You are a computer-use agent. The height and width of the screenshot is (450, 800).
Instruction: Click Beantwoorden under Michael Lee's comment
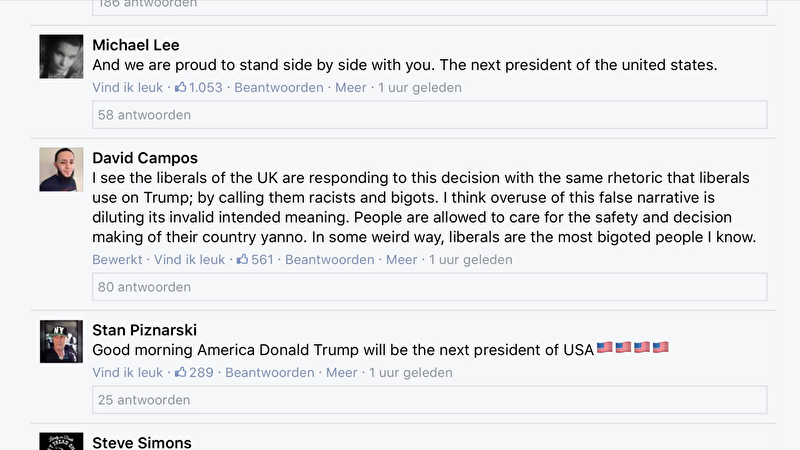point(279,87)
